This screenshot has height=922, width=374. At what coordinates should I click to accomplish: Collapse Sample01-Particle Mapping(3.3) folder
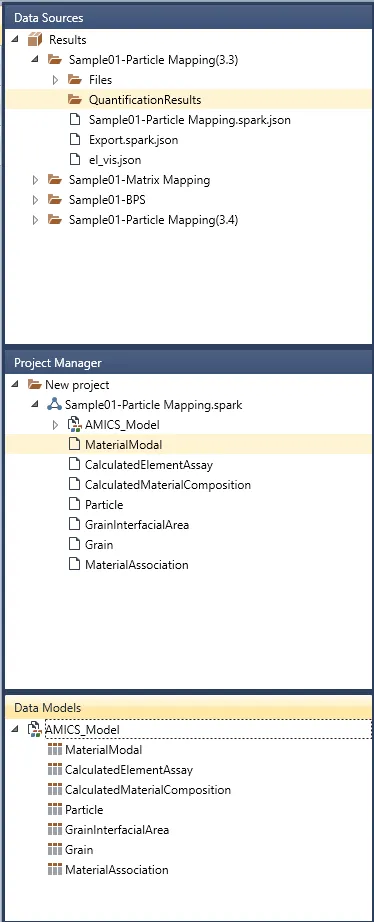pos(35,59)
